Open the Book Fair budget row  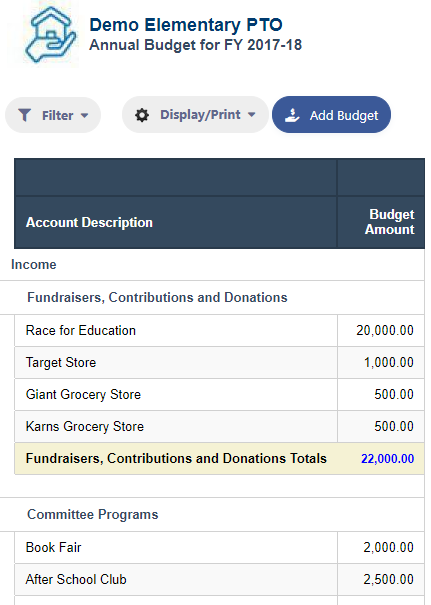(219, 547)
